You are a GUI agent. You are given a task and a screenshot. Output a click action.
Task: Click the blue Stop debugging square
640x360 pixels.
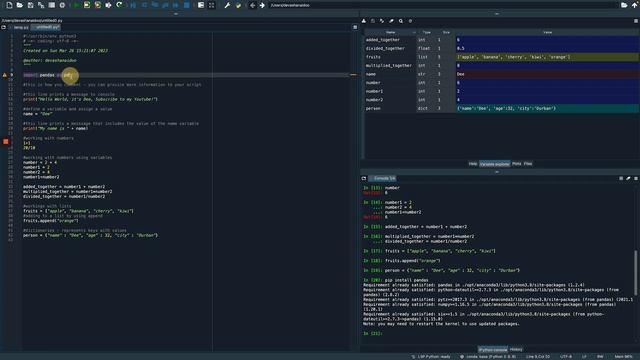point(187,5)
